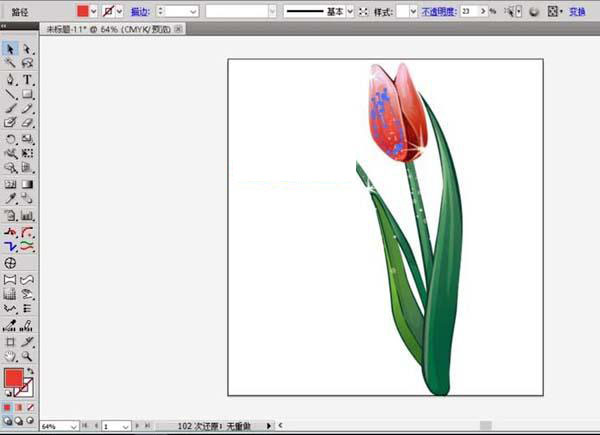Select the Free Transform tool
This screenshot has width=600, height=435.
point(27,153)
